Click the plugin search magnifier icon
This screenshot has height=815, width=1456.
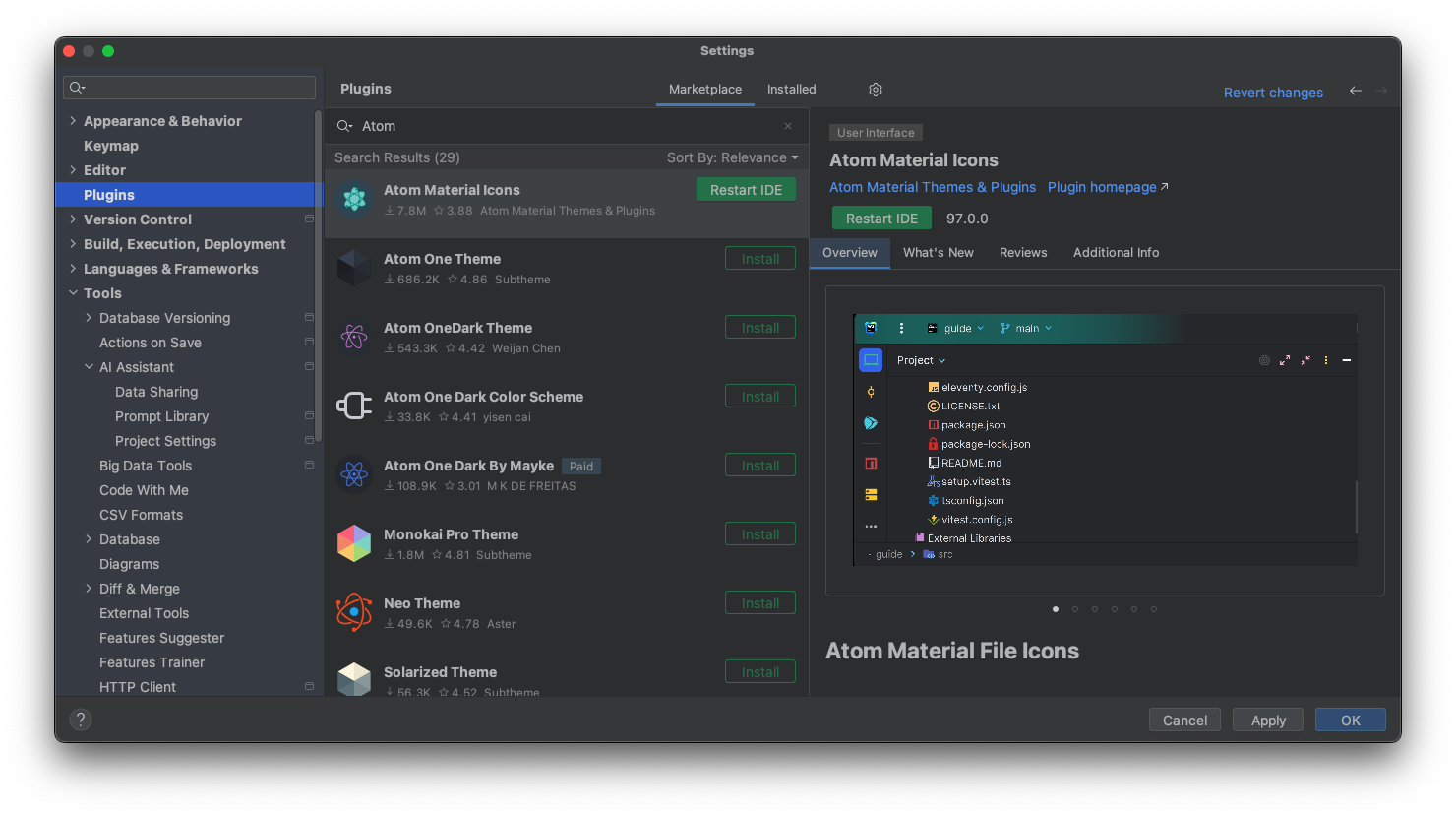(x=344, y=126)
